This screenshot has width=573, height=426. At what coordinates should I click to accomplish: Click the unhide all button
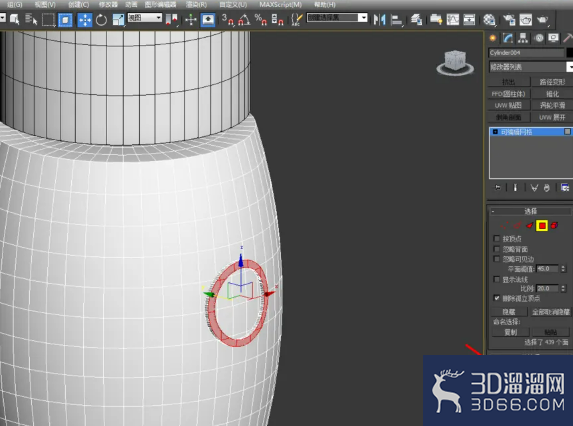tap(551, 312)
